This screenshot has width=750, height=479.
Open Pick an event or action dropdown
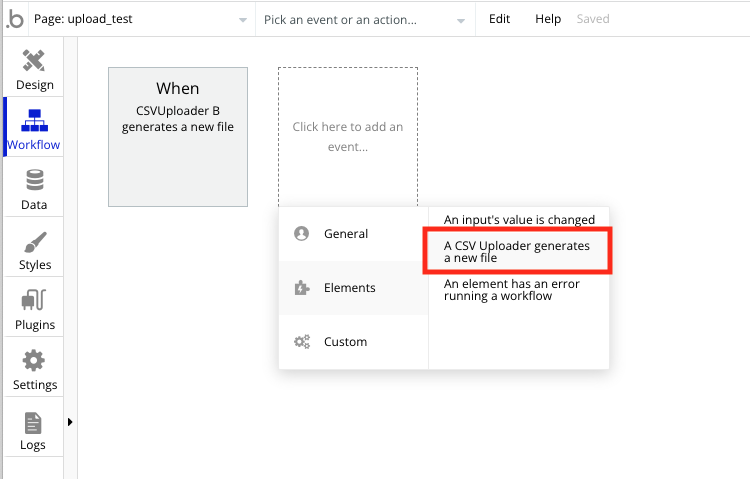pyautogui.click(x=365, y=20)
